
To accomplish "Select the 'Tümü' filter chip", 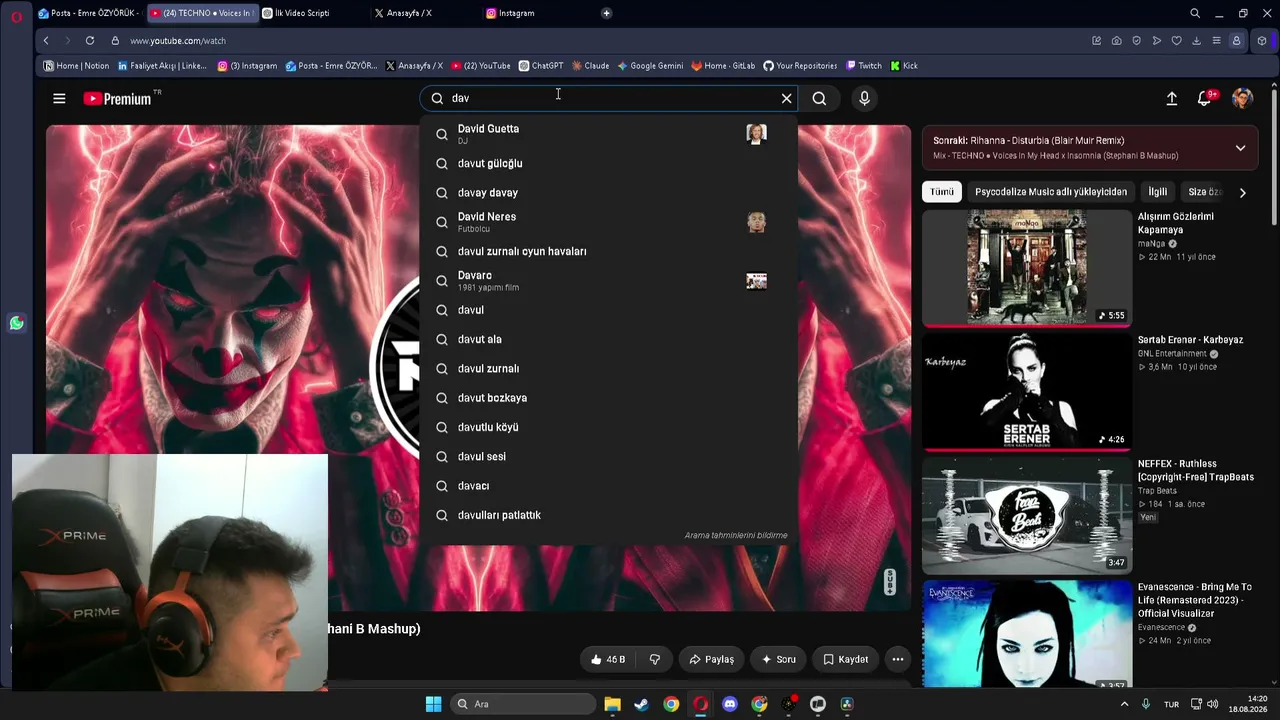I will click(x=942, y=192).
